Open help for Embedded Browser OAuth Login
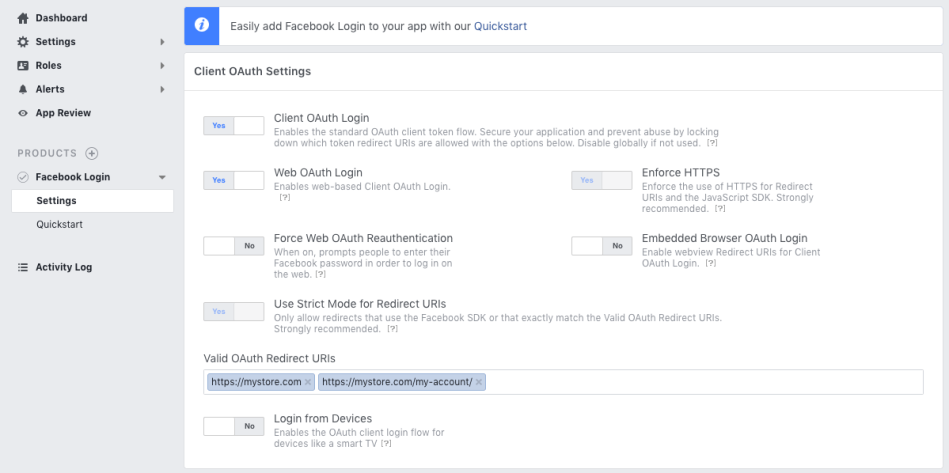Image resolution: width=949 pixels, height=473 pixels. click(711, 264)
